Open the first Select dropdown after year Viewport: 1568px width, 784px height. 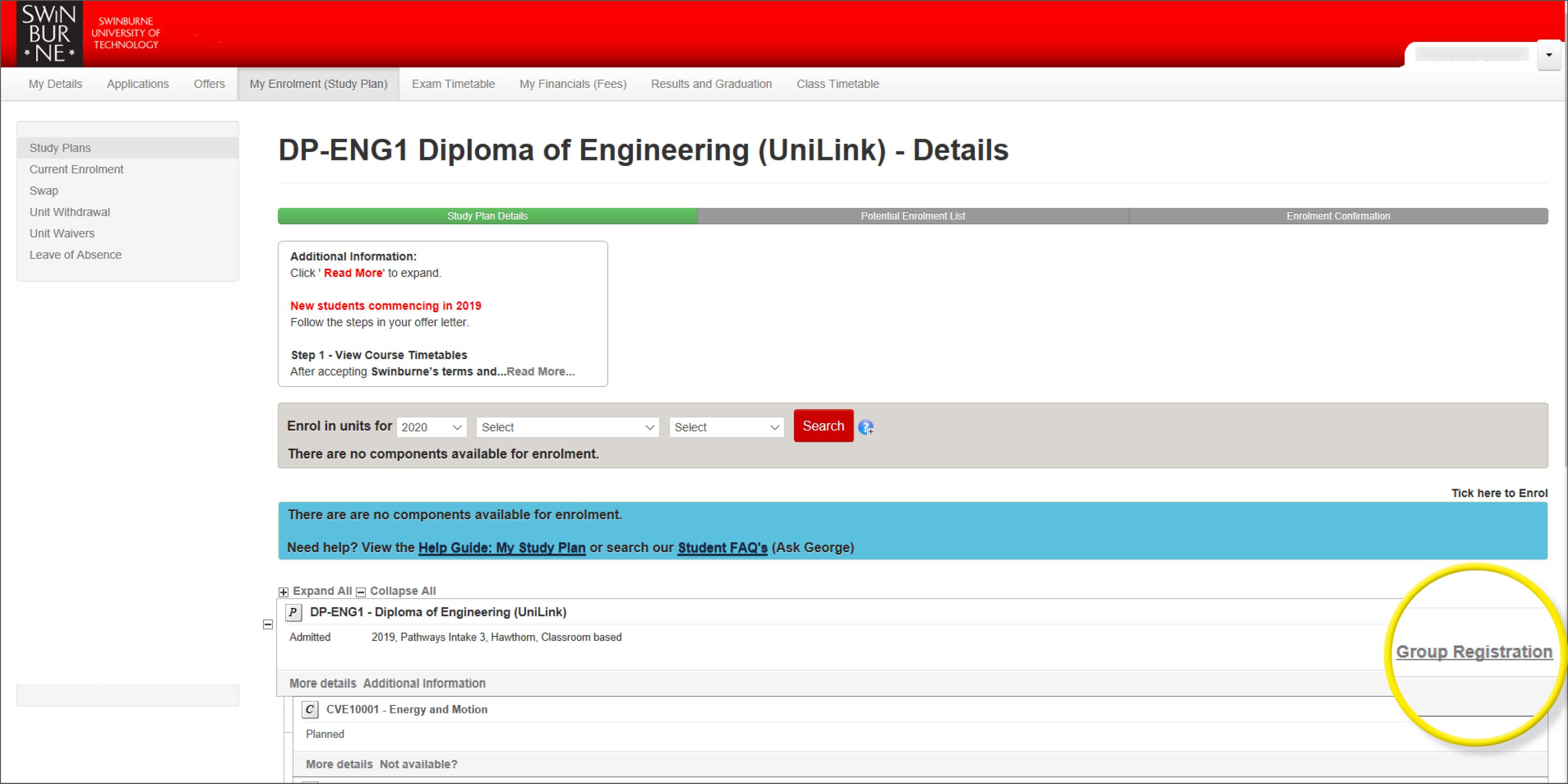coord(567,428)
